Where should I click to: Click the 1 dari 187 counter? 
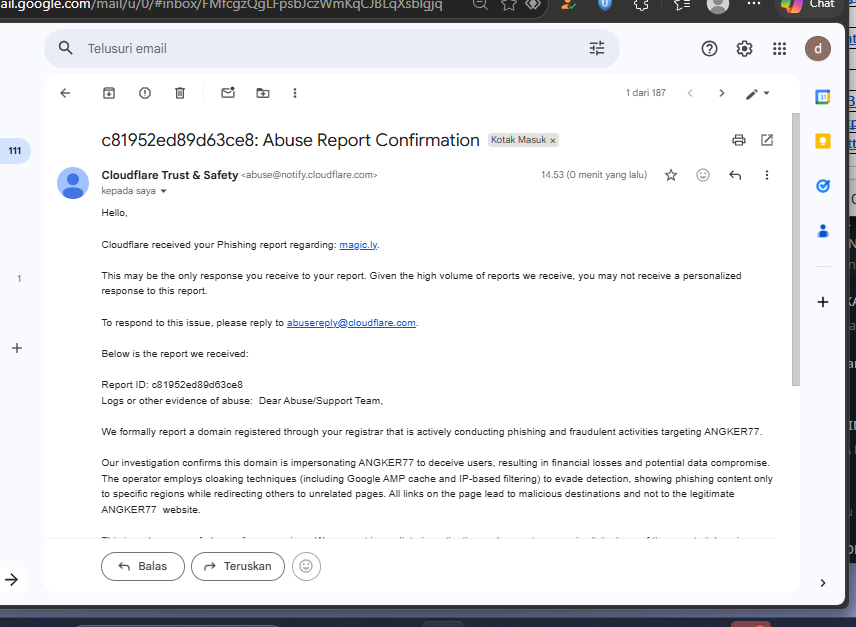(646, 93)
